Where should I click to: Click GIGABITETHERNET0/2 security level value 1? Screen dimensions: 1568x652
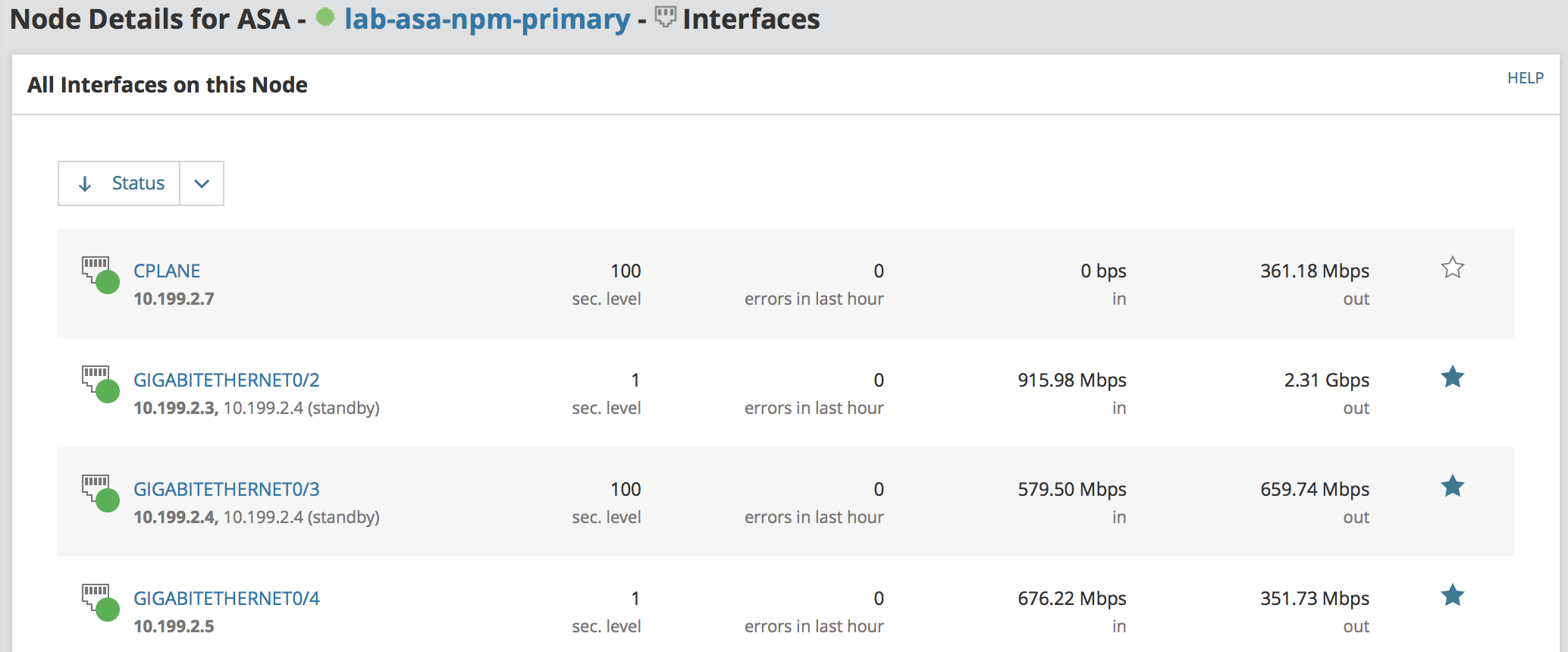coord(635,380)
